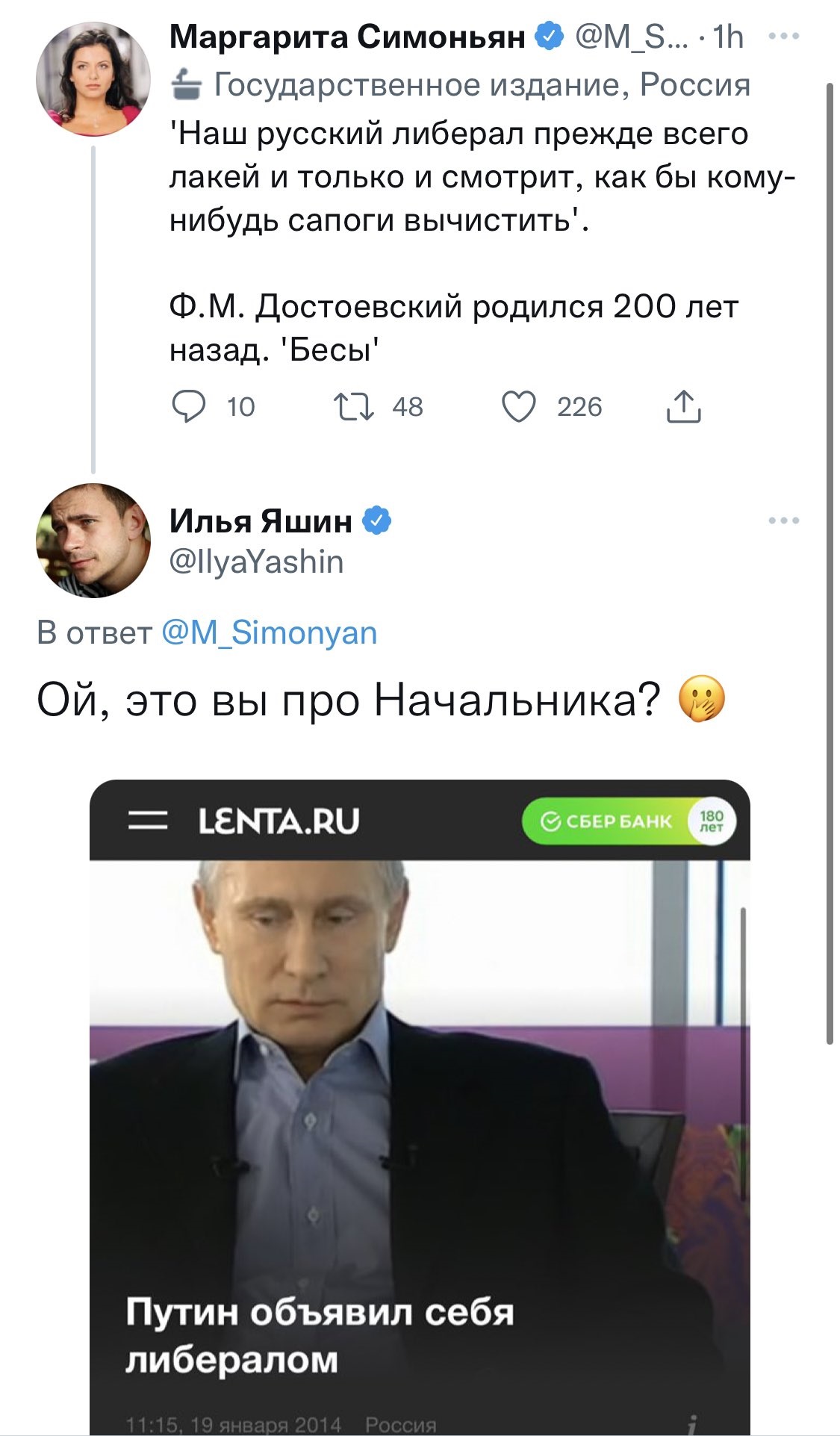Retweet the Dostoevsky quote tweet
This screenshot has width=840, height=1436.
(x=354, y=407)
